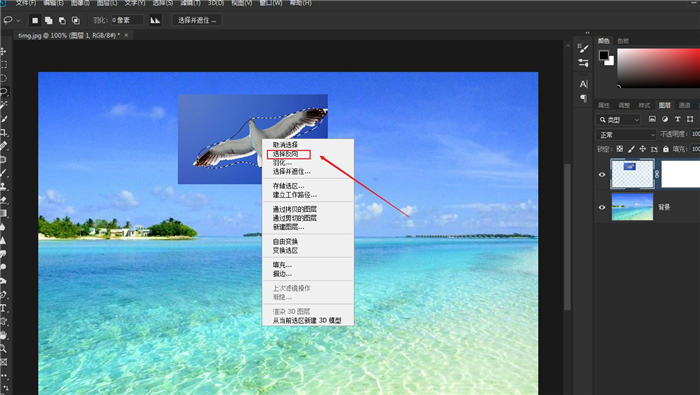Choose 从当前选区新建 3D 模型
The height and width of the screenshot is (395, 700).
click(308, 320)
